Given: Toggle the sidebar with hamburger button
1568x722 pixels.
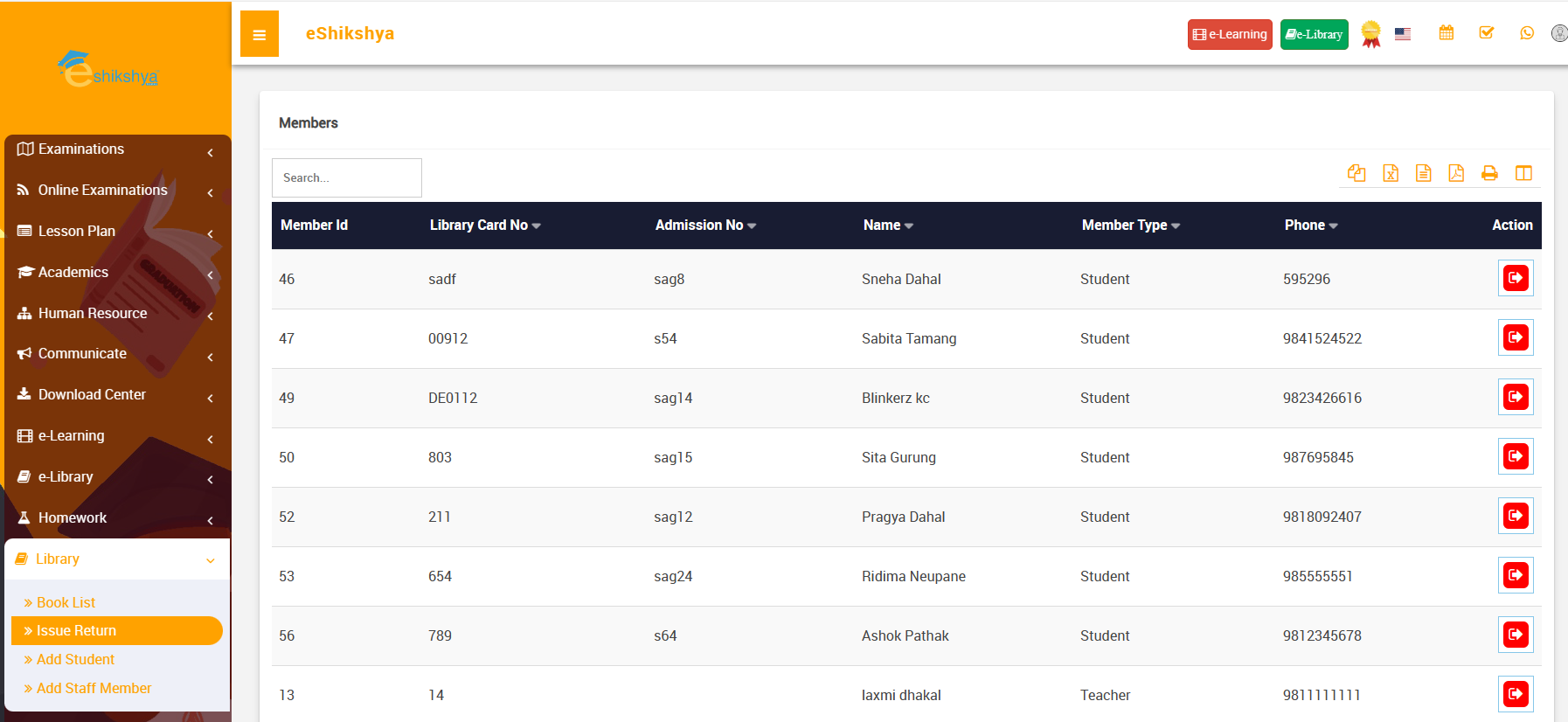Looking at the screenshot, I should pyautogui.click(x=259, y=34).
